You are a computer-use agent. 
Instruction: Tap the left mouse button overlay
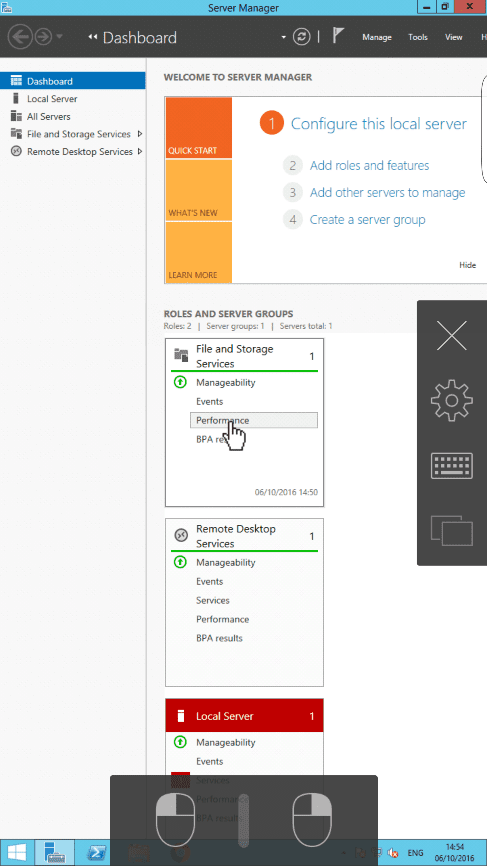pos(176,820)
